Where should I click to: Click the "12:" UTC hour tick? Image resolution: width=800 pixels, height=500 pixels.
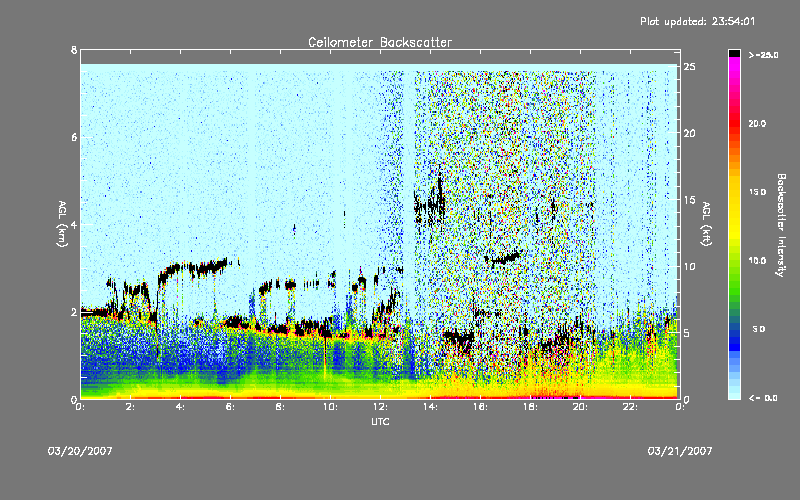point(381,407)
